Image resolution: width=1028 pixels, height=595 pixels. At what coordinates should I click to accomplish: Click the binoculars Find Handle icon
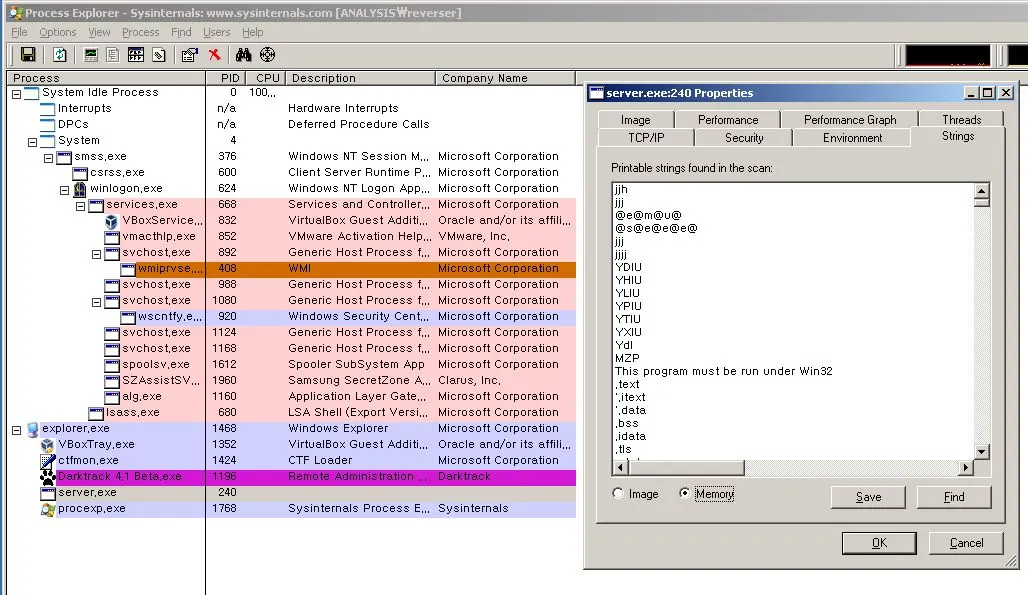click(243, 55)
